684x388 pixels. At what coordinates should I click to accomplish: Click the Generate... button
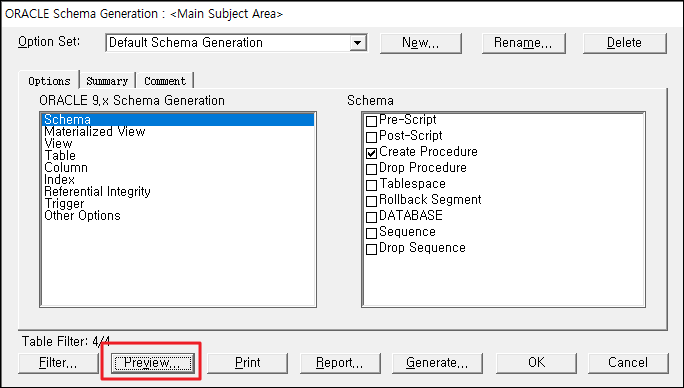[x=437, y=363]
